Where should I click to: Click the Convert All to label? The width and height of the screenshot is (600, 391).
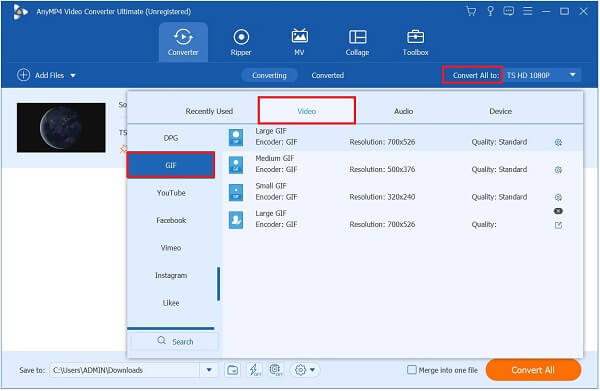tap(476, 75)
